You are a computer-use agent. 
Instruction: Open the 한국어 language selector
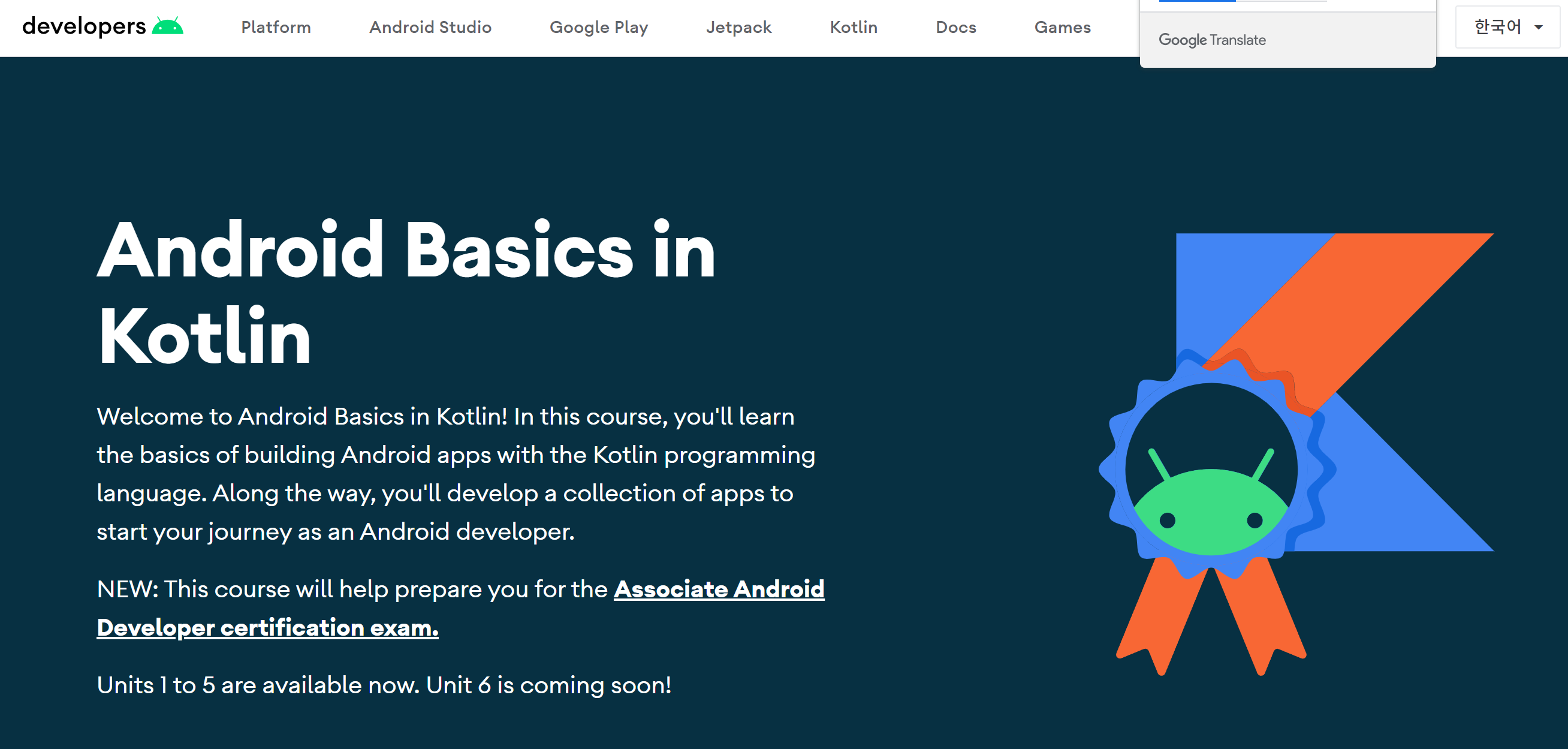pos(1497,28)
